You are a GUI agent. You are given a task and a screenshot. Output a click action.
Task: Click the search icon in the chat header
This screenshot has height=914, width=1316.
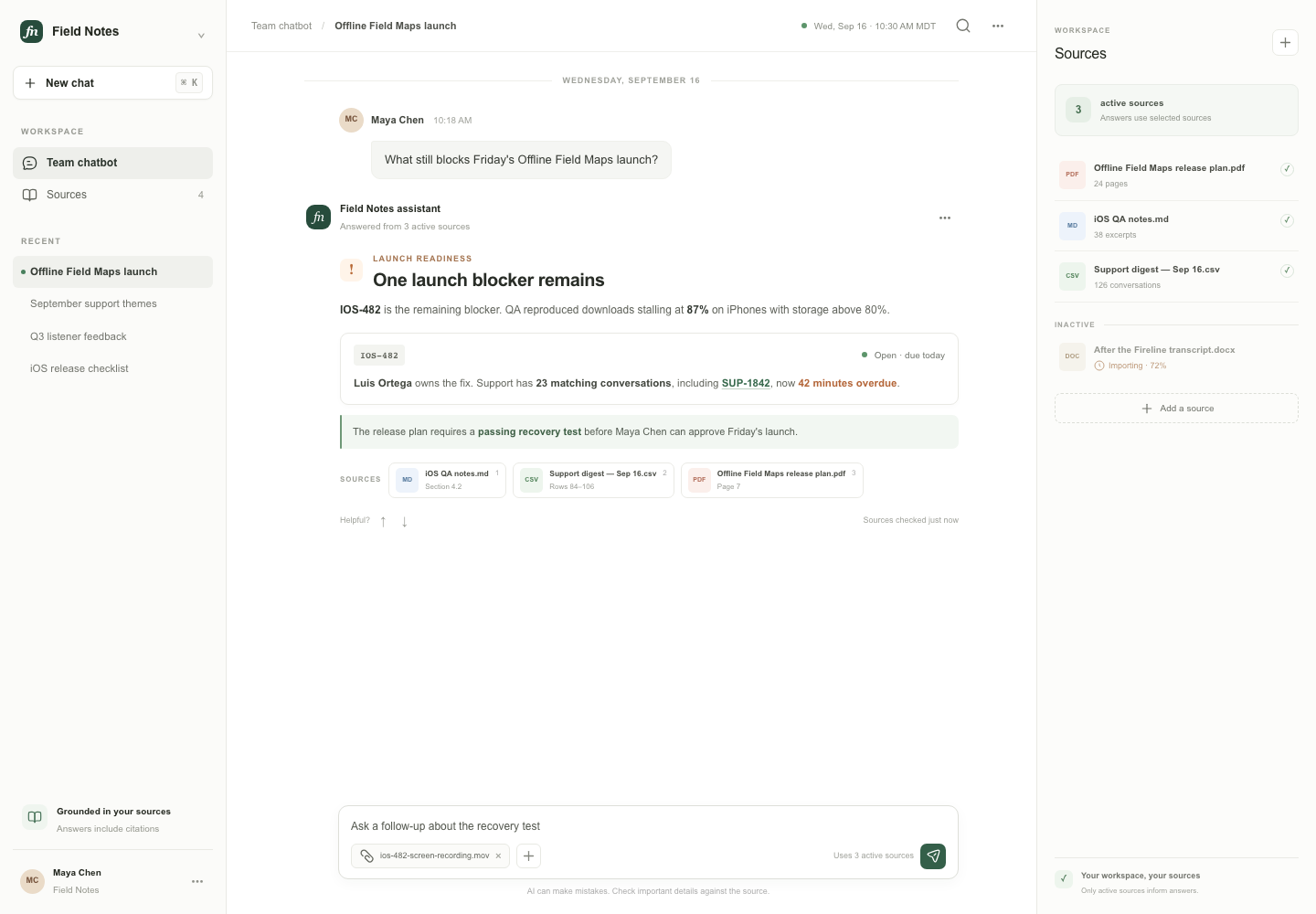click(963, 26)
